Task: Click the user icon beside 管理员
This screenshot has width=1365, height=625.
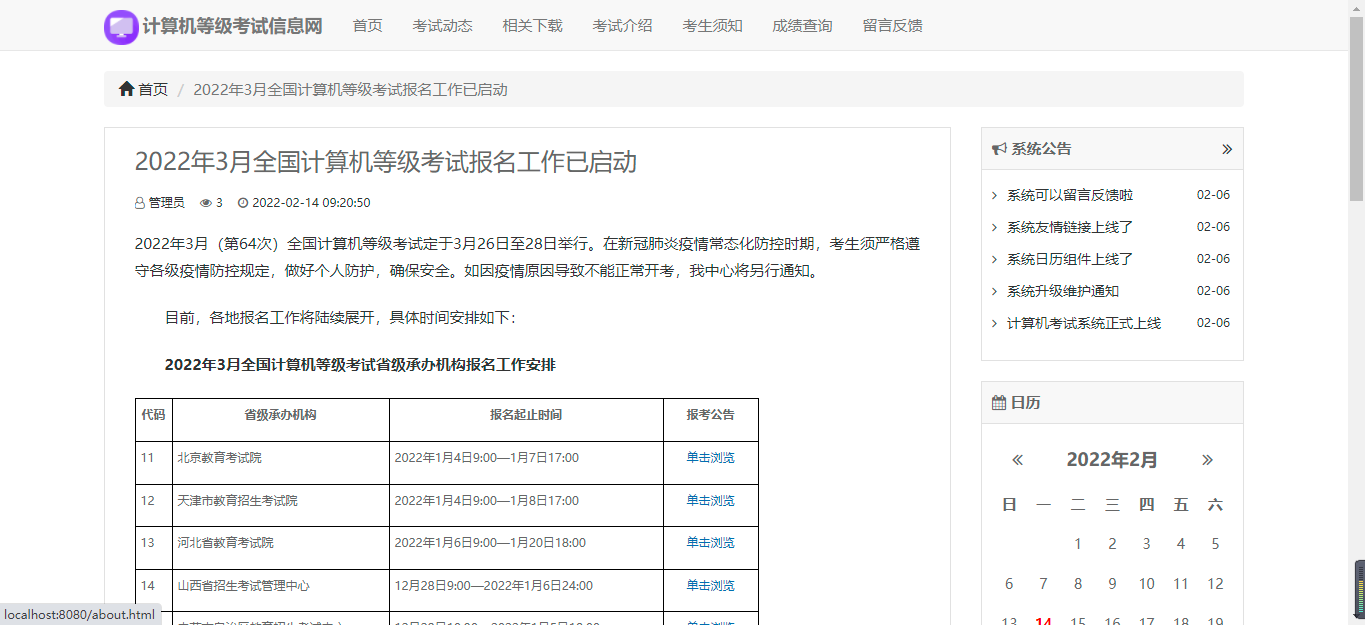Action: pos(140,203)
